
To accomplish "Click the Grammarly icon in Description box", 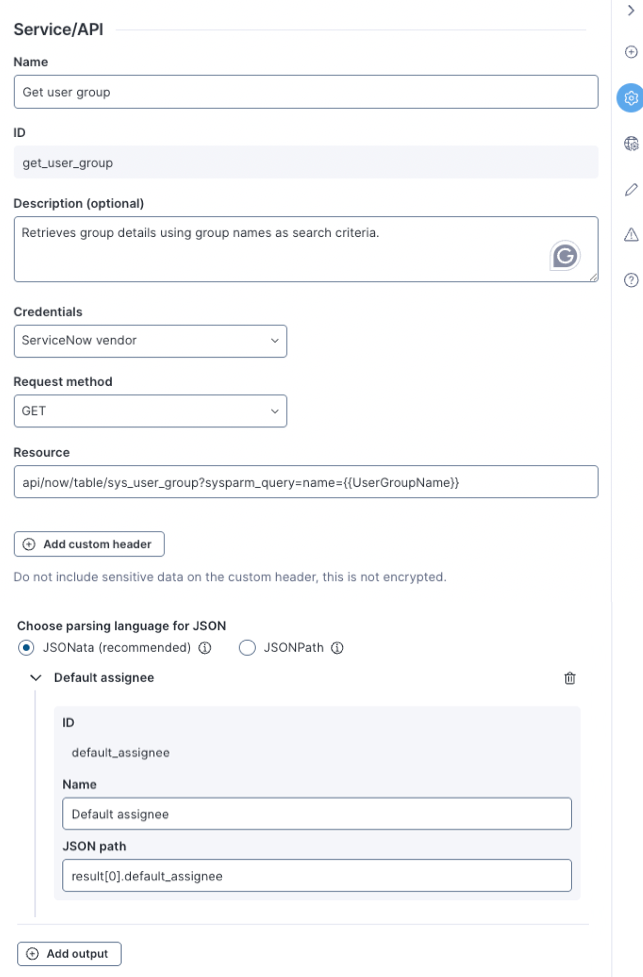I will (565, 257).
